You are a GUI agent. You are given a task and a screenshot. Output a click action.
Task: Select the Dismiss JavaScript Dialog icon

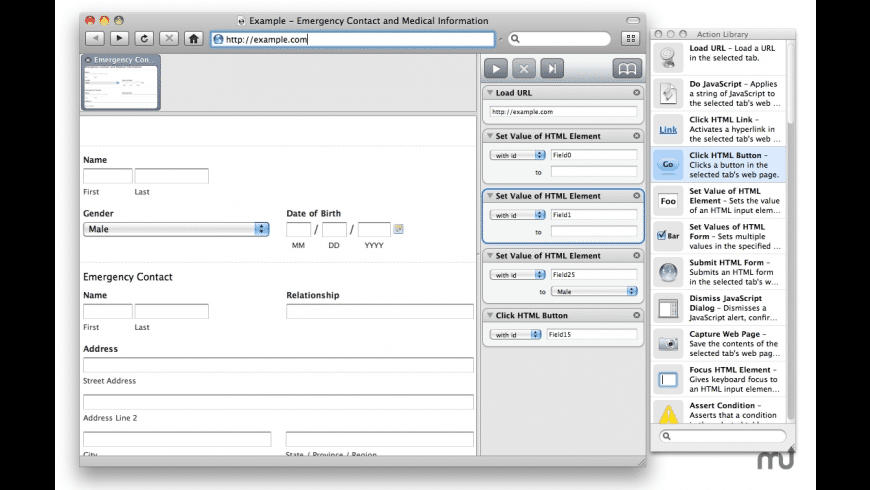click(668, 308)
